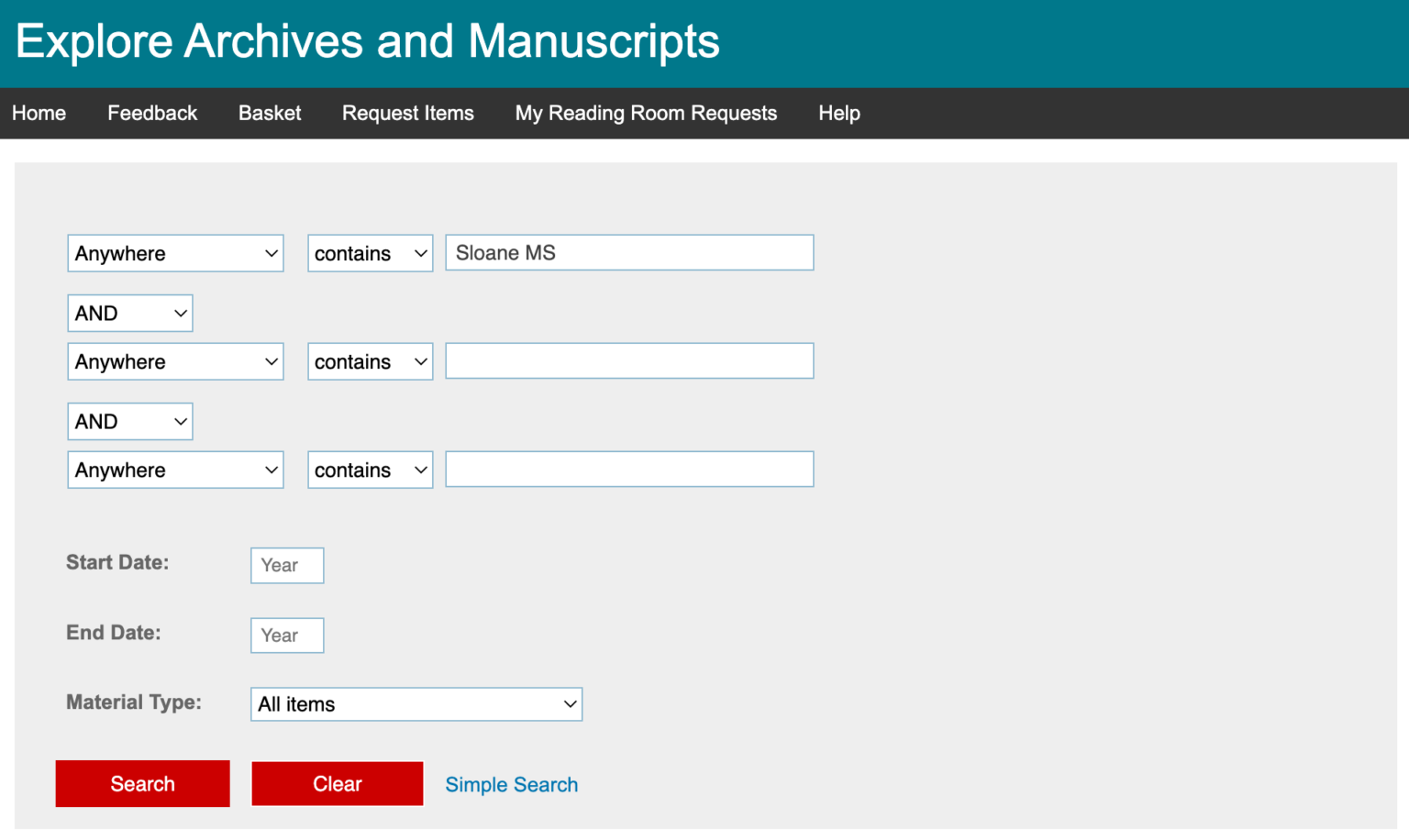The height and width of the screenshot is (840, 1409).
Task: Open the third "Anywhere" field dropdown
Action: 174,470
